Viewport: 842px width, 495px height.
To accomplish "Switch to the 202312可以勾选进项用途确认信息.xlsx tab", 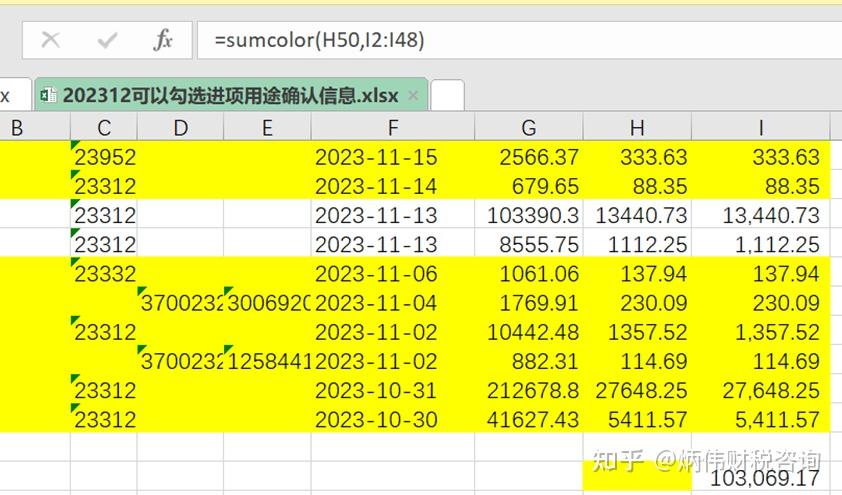I will pos(231,96).
